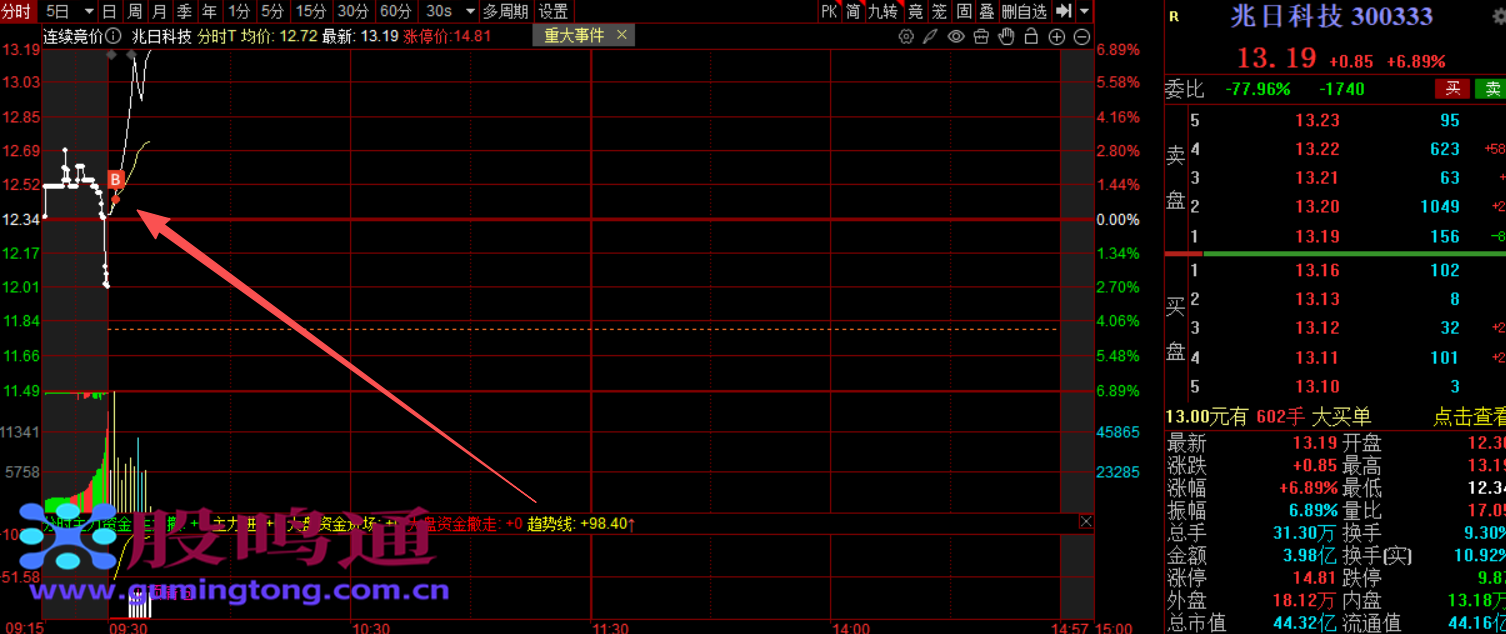Viewport: 1506px width, 634px height.
Task: Toggle the chart lock icon
Action: [x=1031, y=37]
